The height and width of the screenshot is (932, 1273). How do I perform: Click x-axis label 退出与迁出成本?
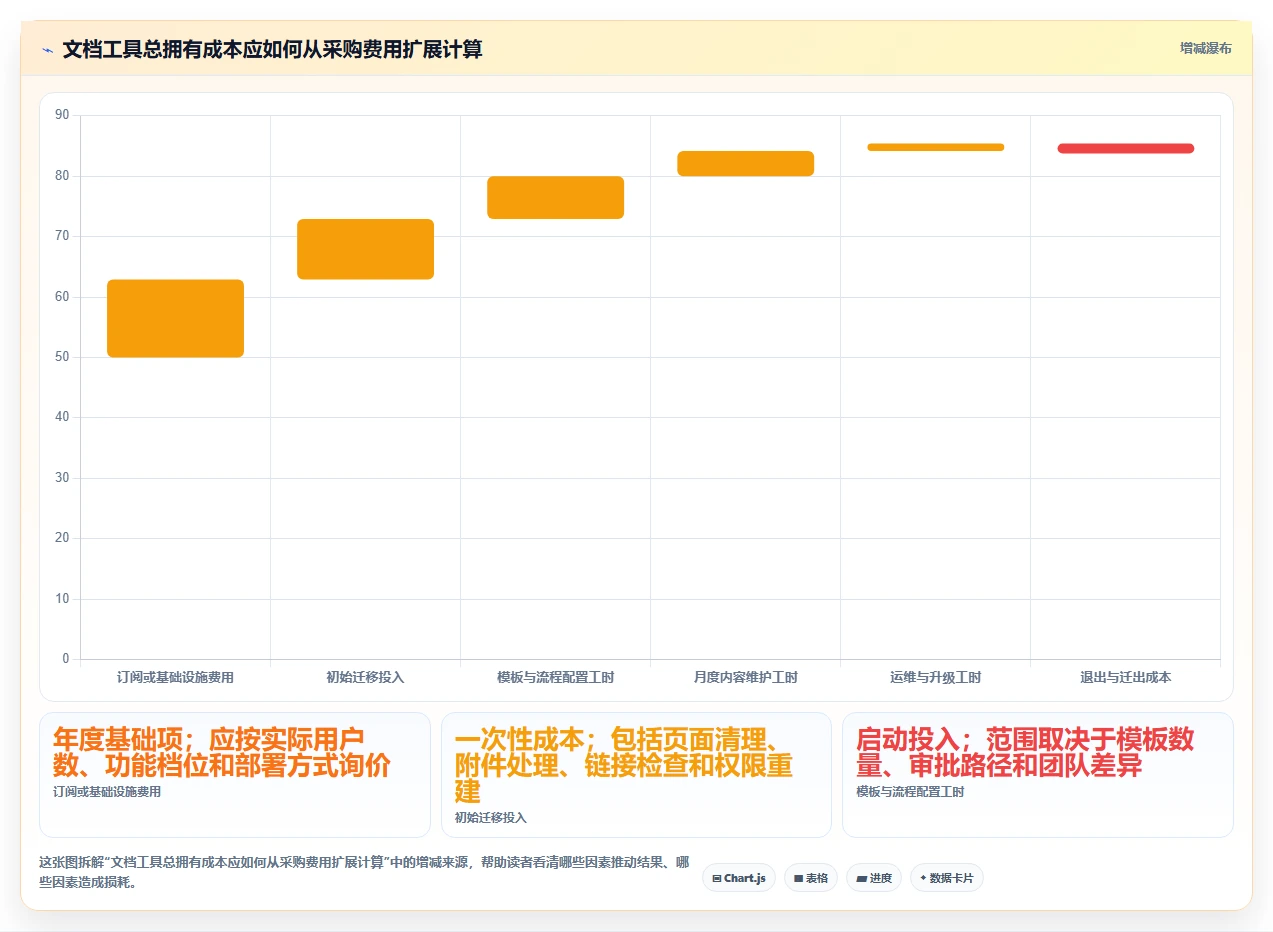[x=1125, y=677]
